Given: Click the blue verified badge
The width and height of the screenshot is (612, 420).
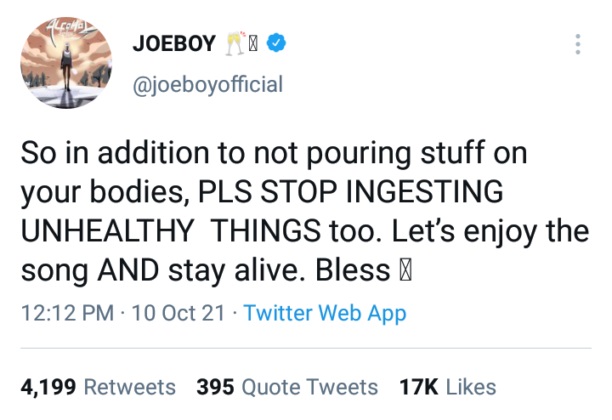Looking at the screenshot, I should click(x=283, y=44).
